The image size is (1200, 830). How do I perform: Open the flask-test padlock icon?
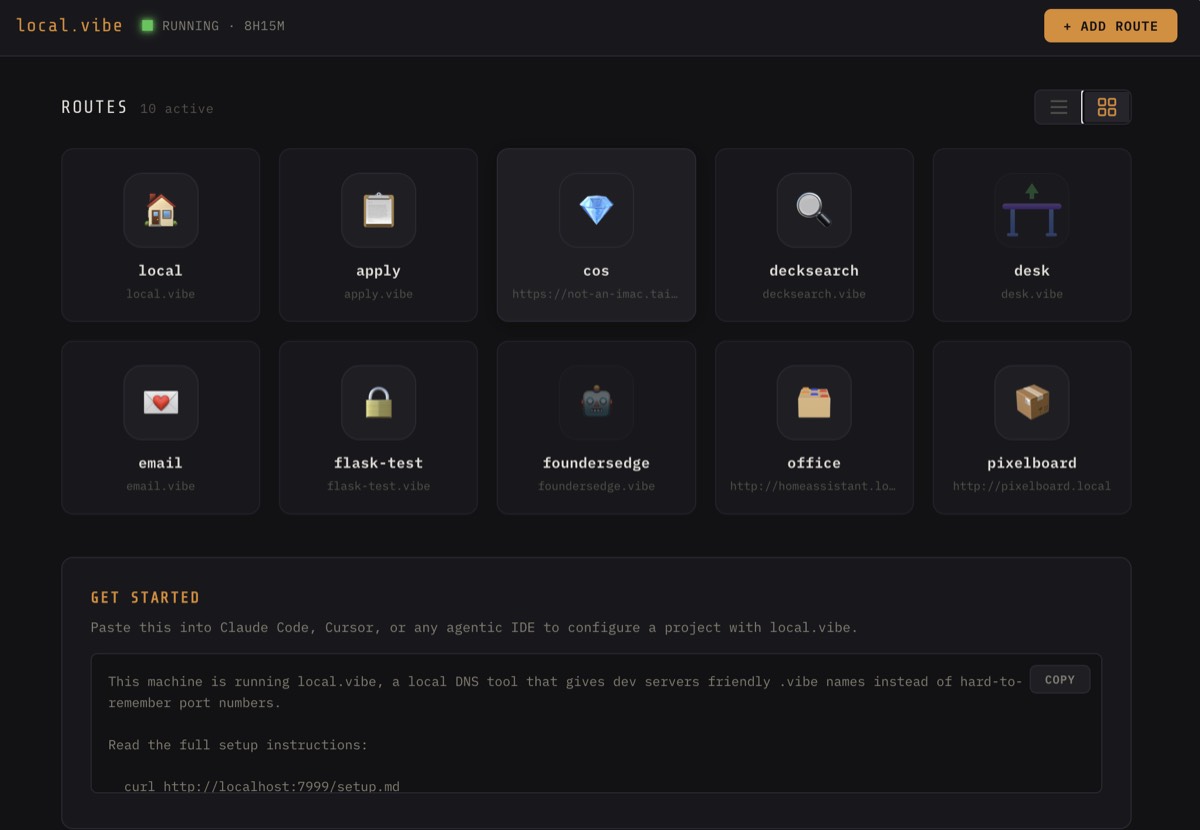pyautogui.click(x=378, y=402)
